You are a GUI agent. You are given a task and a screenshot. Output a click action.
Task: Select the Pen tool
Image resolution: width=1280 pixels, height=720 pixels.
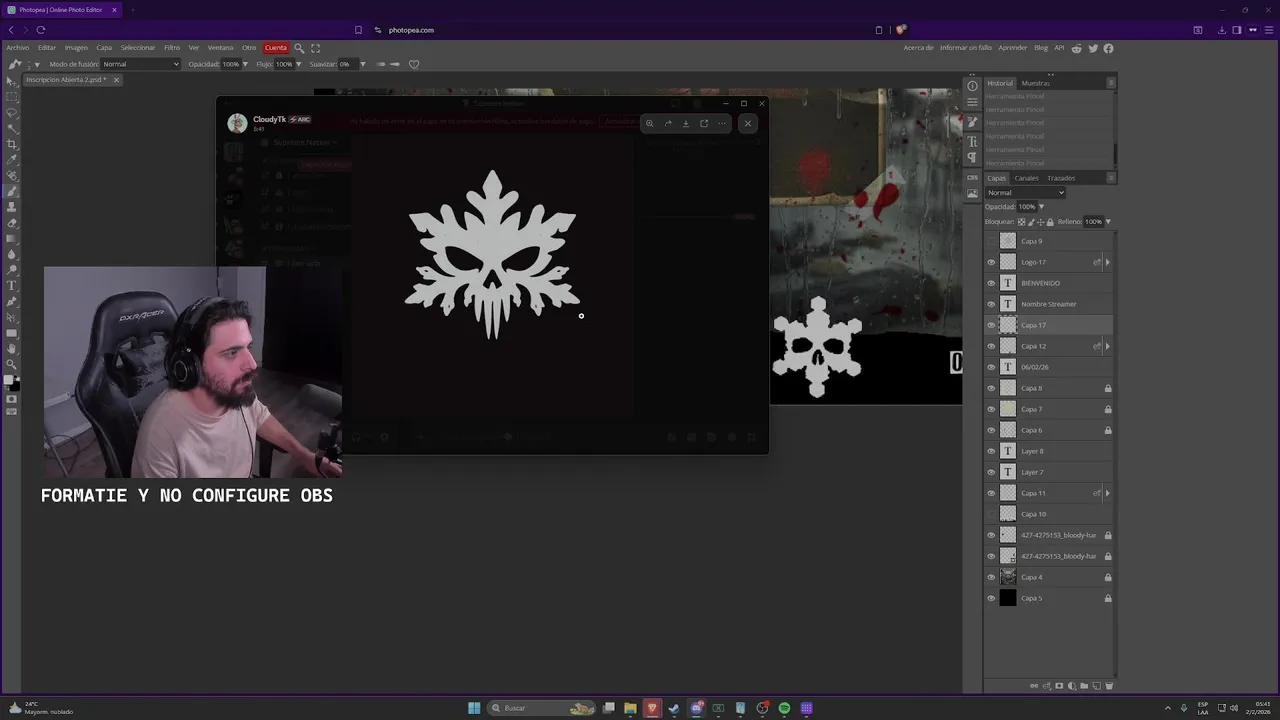point(12,301)
